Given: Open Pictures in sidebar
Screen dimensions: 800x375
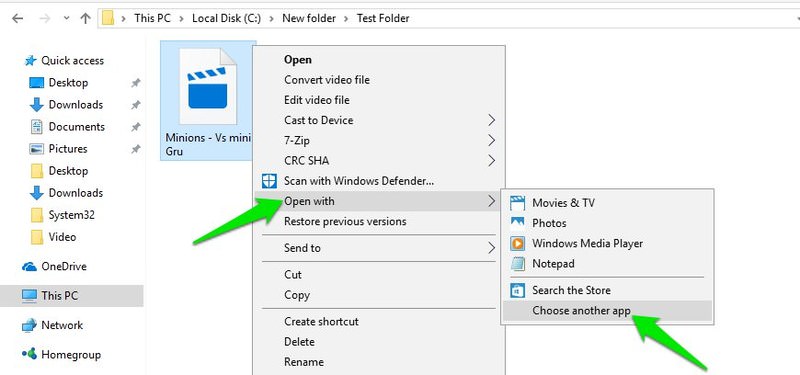Looking at the screenshot, I should (68, 148).
